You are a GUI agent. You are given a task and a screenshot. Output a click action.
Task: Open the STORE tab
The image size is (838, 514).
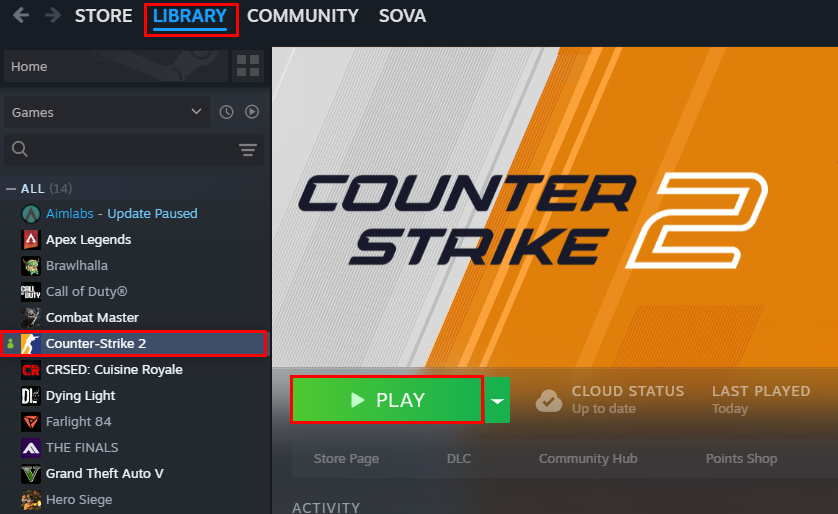point(103,16)
